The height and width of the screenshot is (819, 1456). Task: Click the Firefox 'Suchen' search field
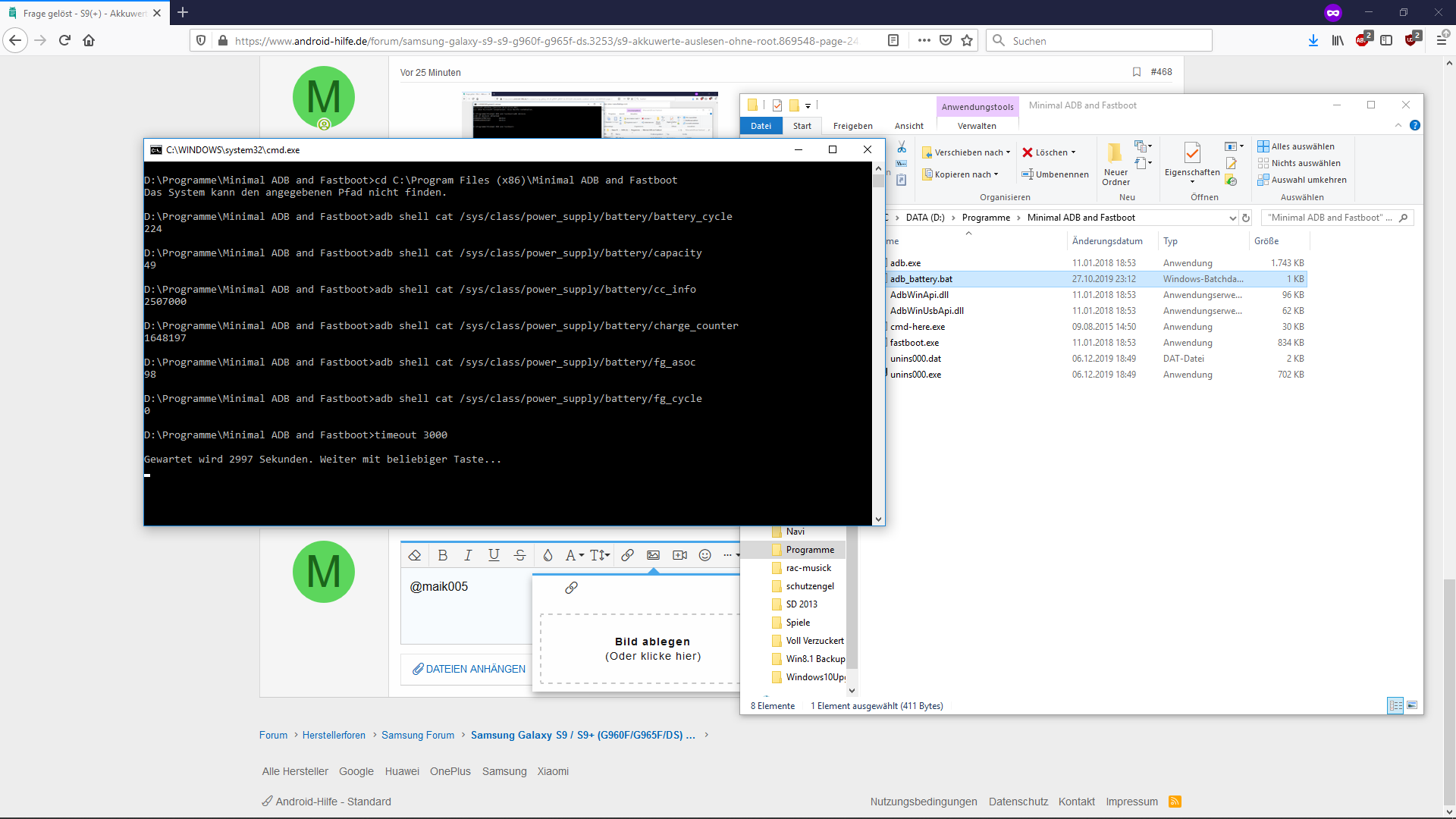click(x=1099, y=40)
